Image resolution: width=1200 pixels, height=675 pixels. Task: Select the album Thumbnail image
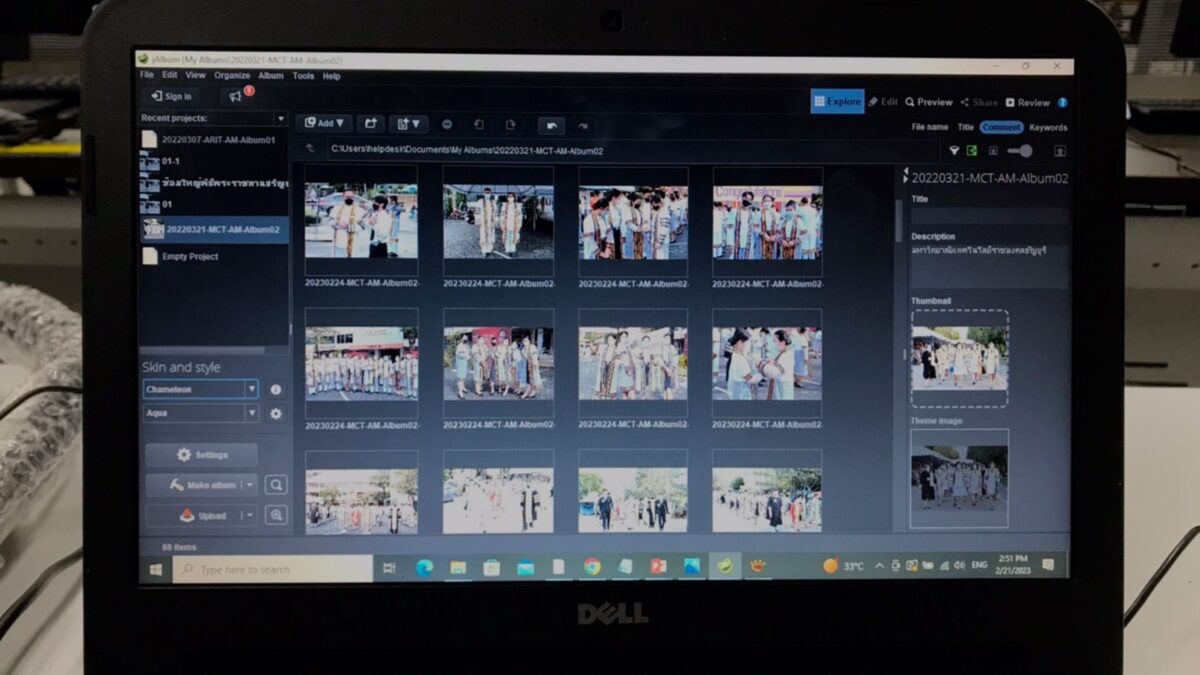click(959, 358)
